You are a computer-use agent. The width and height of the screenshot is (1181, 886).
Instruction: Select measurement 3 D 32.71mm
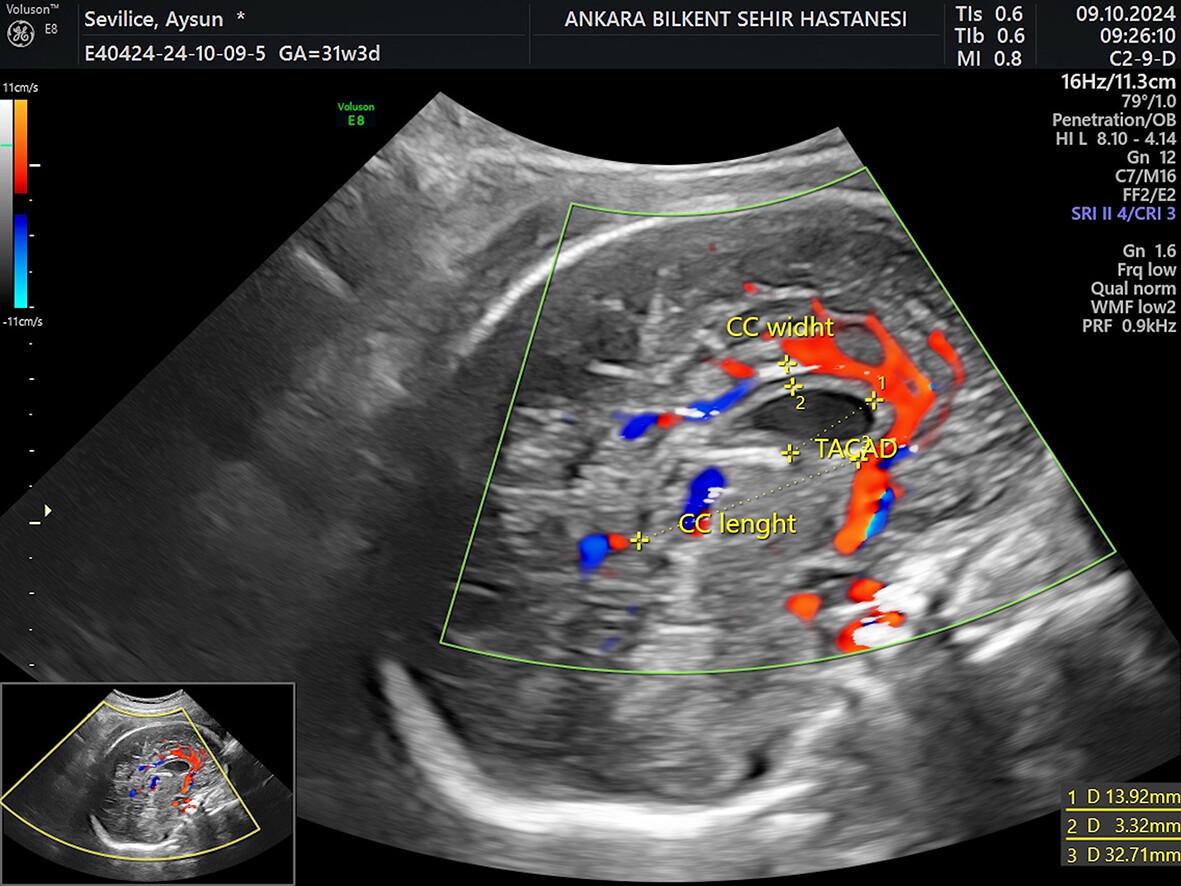1123,854
